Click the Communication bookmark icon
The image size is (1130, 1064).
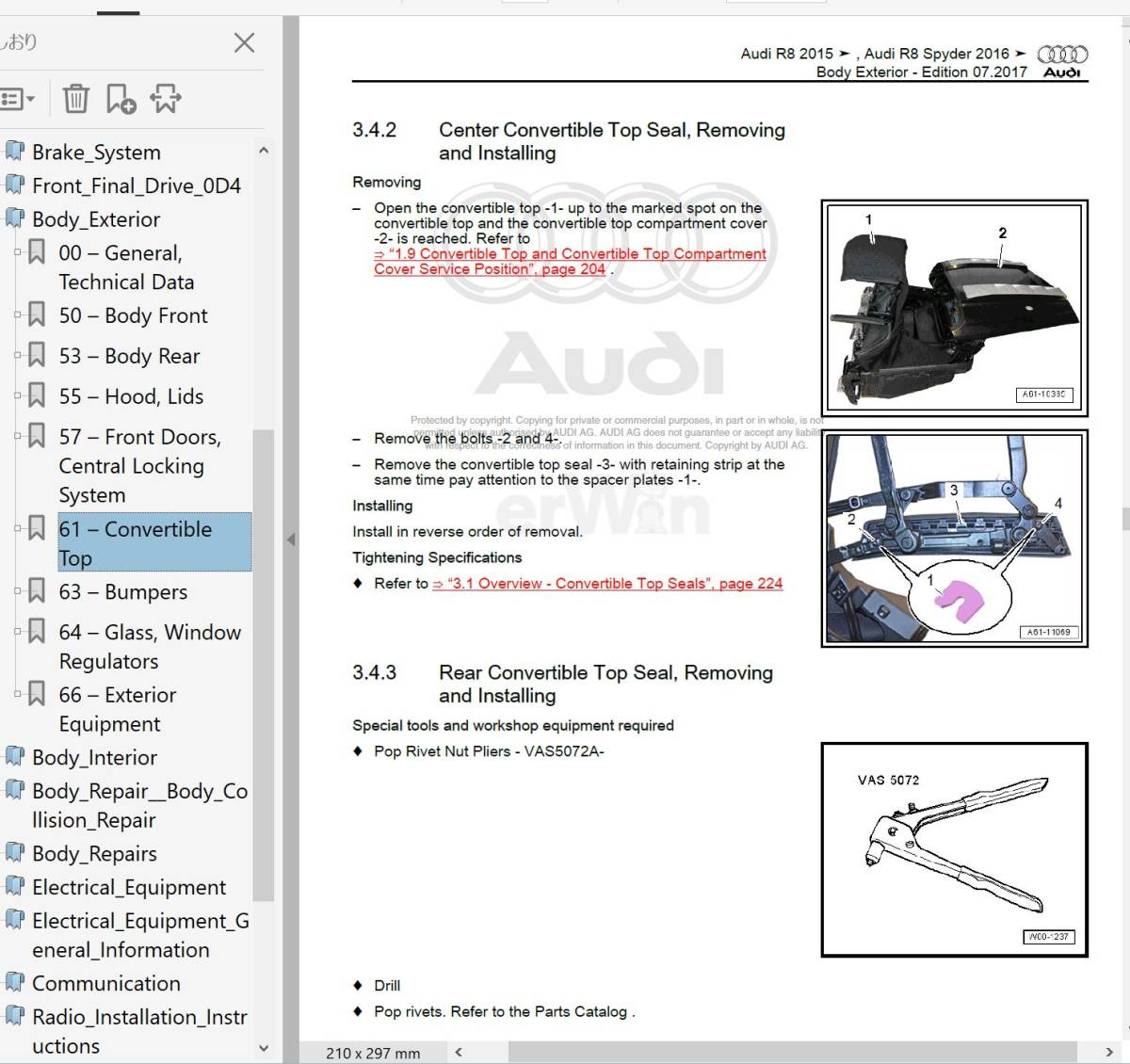pyautogui.click(x=15, y=983)
